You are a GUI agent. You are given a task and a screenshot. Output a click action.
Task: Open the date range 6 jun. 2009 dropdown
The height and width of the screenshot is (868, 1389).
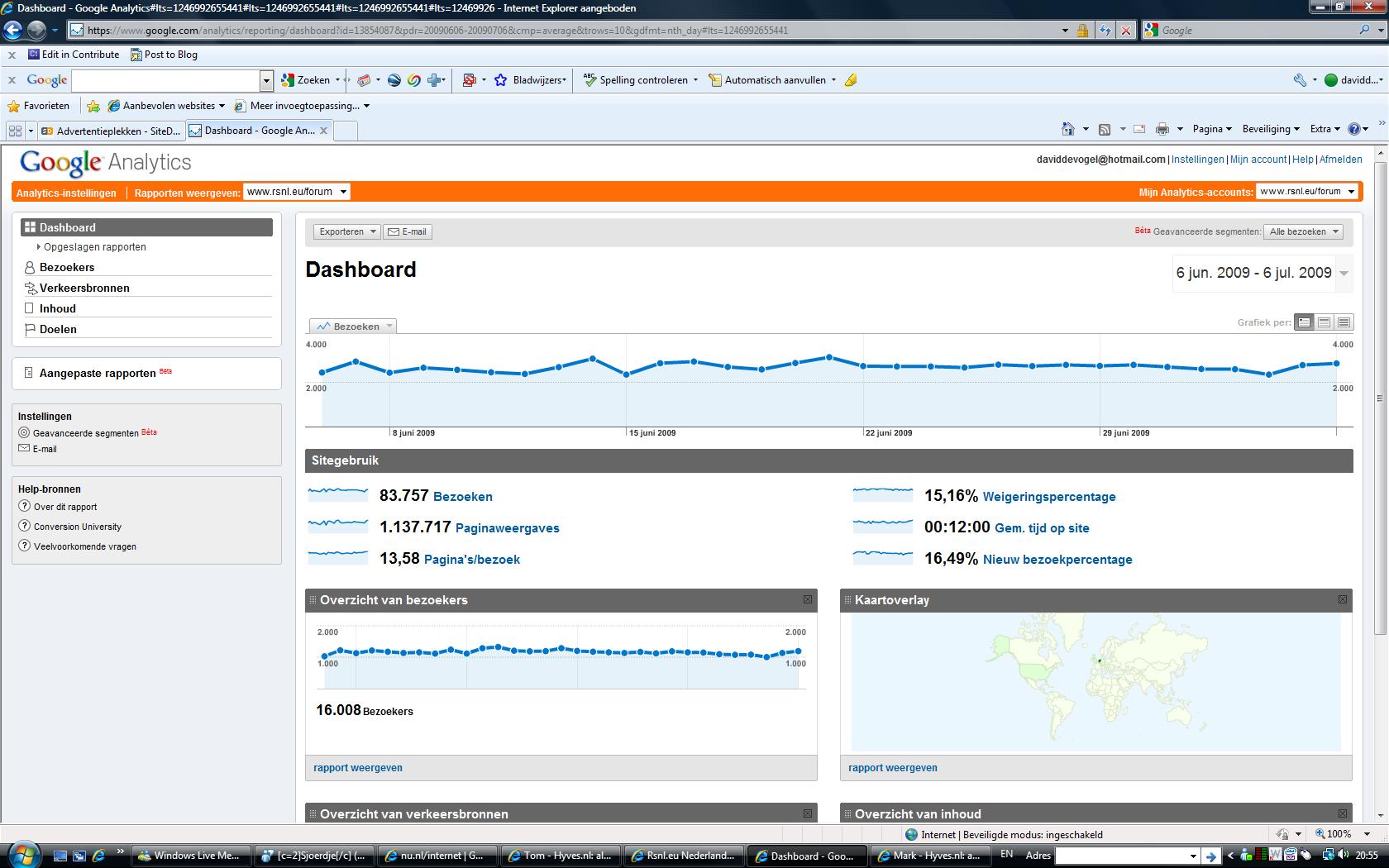coord(1263,273)
